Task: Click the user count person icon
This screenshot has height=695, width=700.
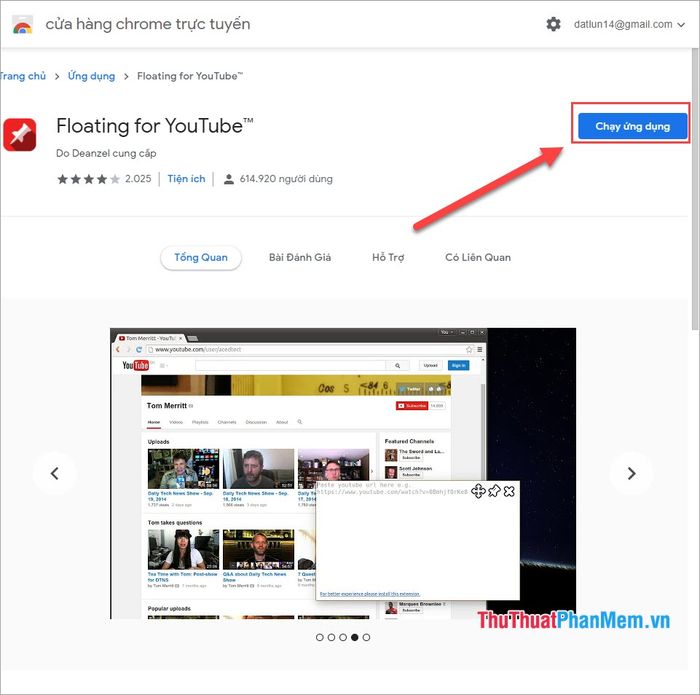Action: pos(229,179)
